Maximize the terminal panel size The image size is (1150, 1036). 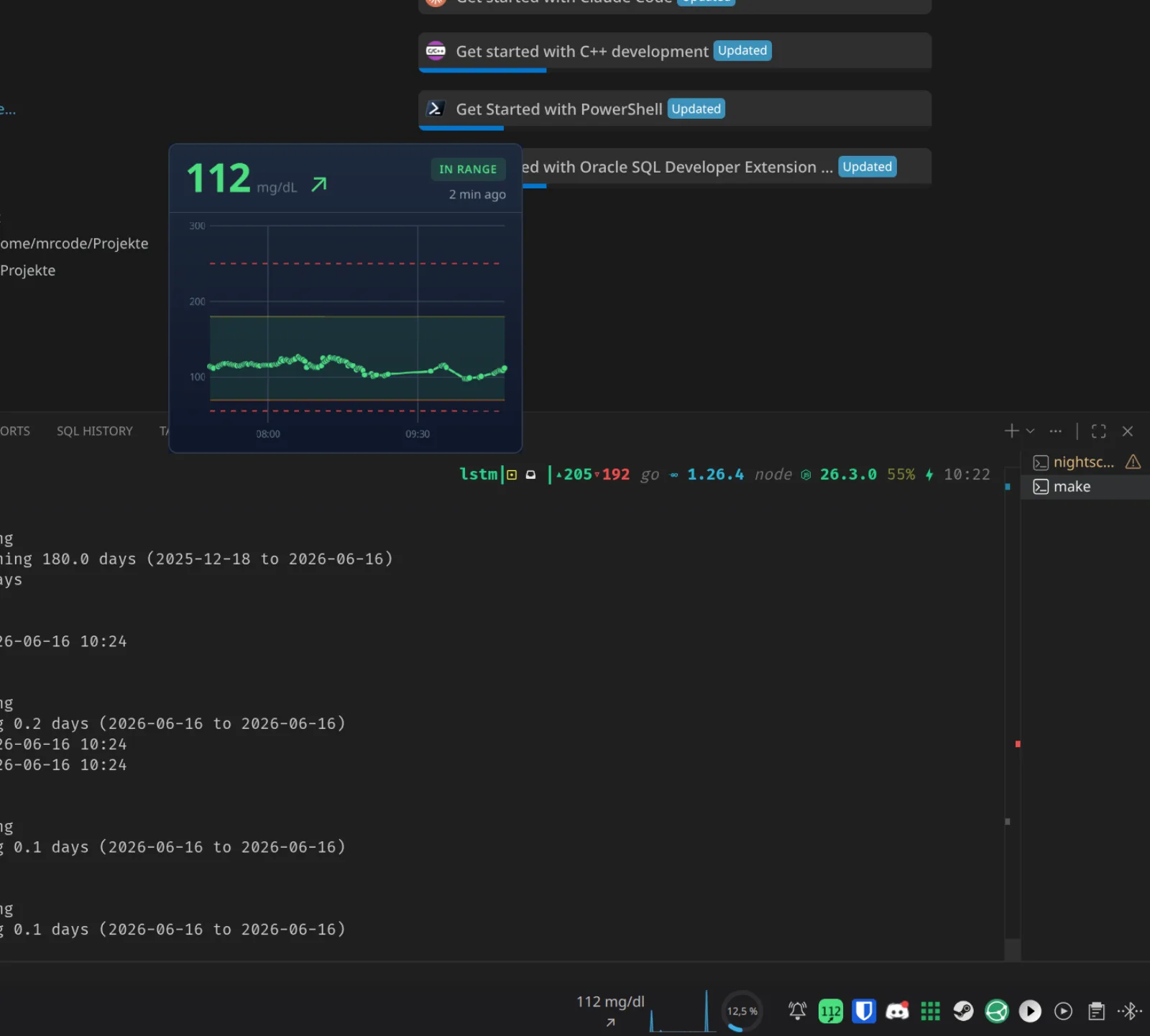click(x=1098, y=431)
